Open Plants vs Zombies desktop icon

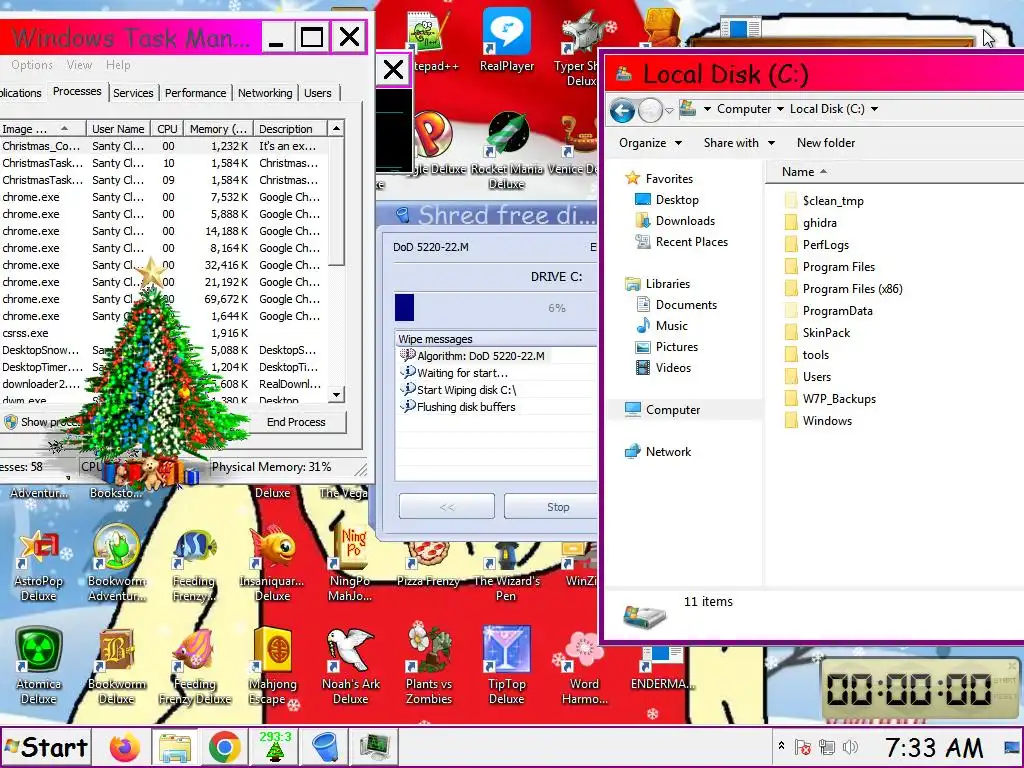point(429,666)
